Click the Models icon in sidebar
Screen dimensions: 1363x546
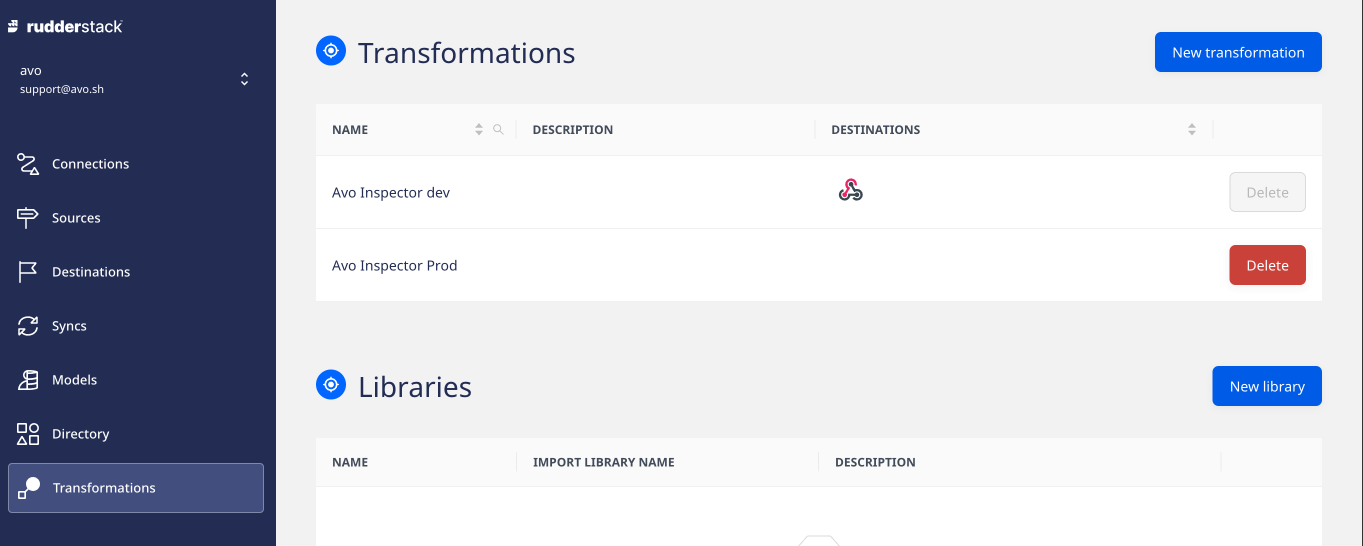coord(28,380)
